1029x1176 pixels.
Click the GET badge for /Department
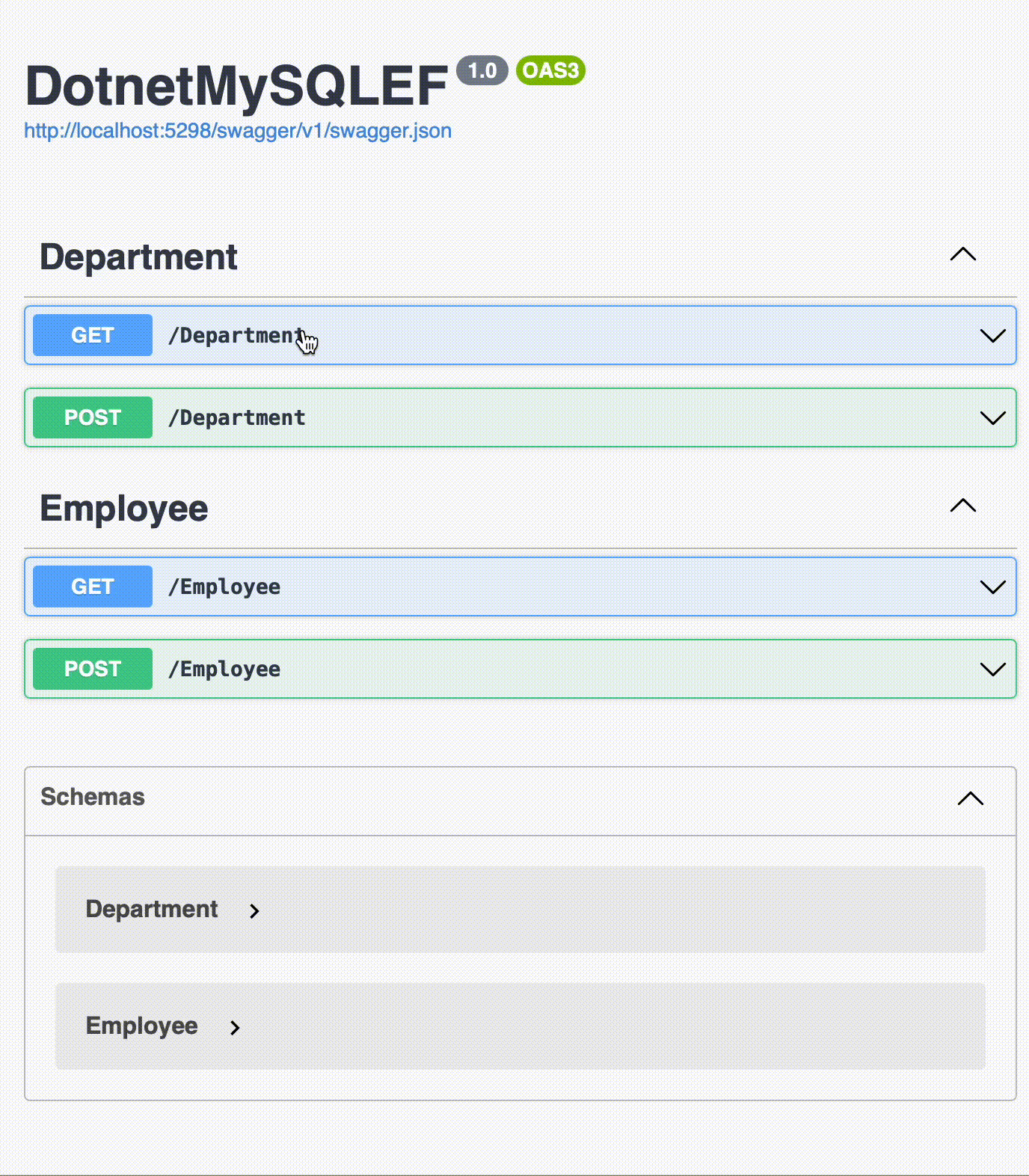(x=93, y=335)
